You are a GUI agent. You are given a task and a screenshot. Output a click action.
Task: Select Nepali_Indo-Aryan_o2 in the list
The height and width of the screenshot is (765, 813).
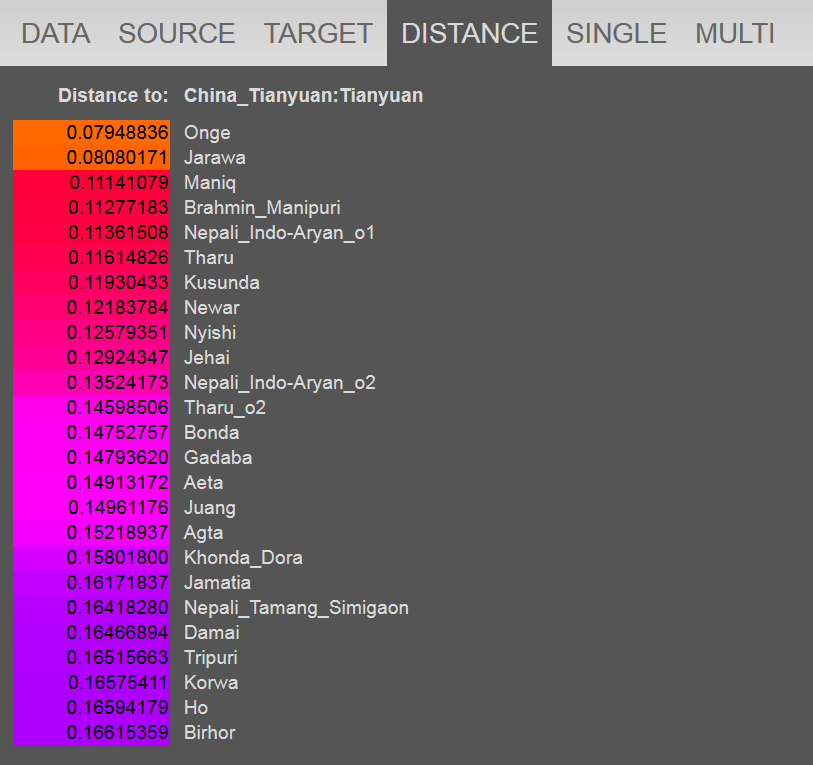280,383
